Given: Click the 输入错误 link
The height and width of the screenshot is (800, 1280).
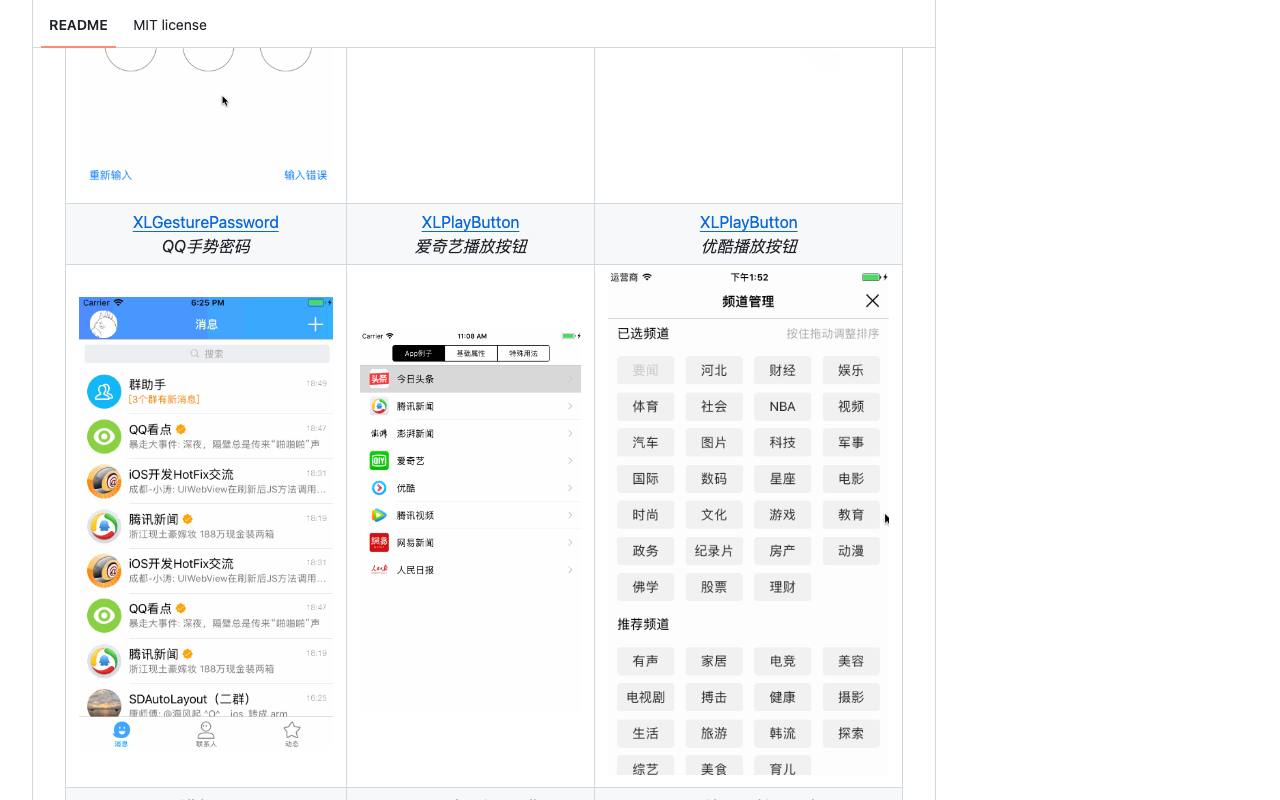Looking at the screenshot, I should pyautogui.click(x=305, y=175).
